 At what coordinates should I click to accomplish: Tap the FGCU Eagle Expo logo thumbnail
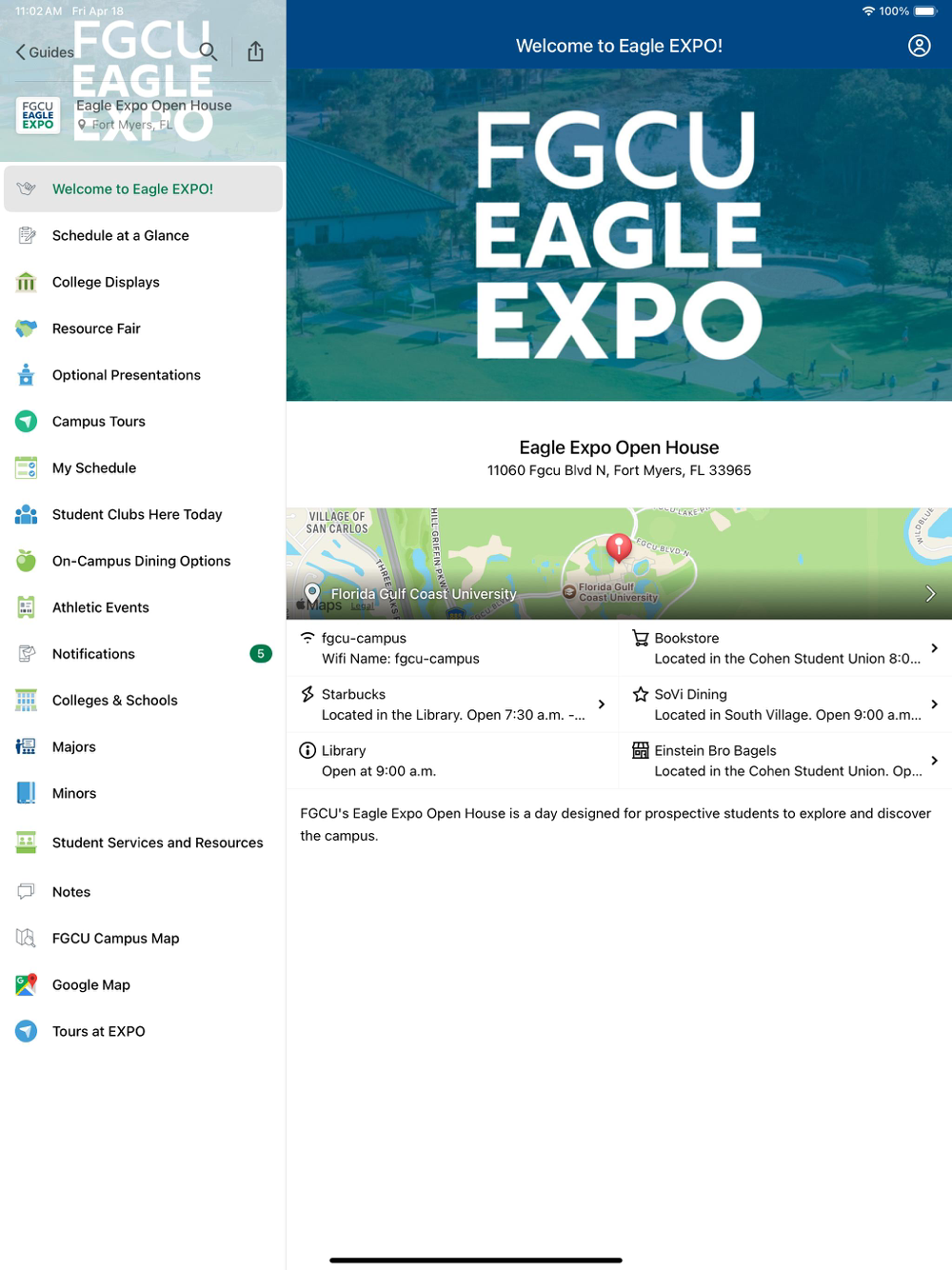click(x=38, y=115)
